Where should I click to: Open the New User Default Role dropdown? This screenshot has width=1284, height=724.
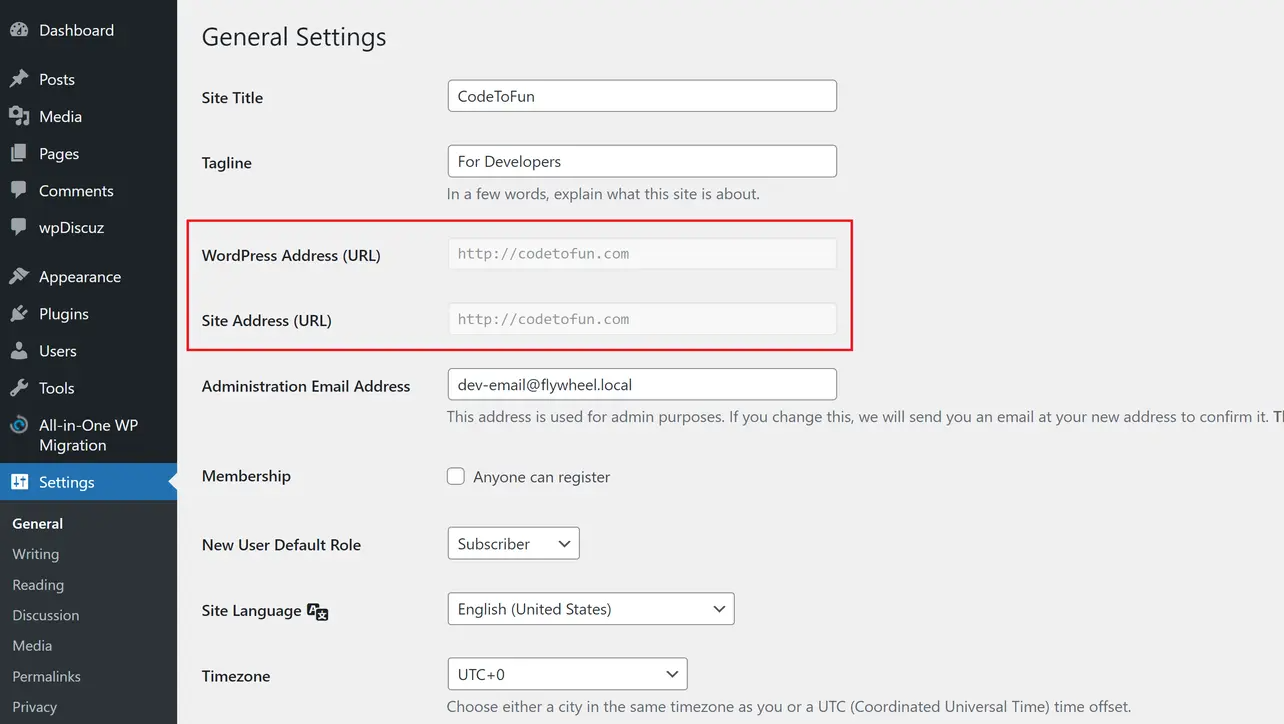click(513, 543)
